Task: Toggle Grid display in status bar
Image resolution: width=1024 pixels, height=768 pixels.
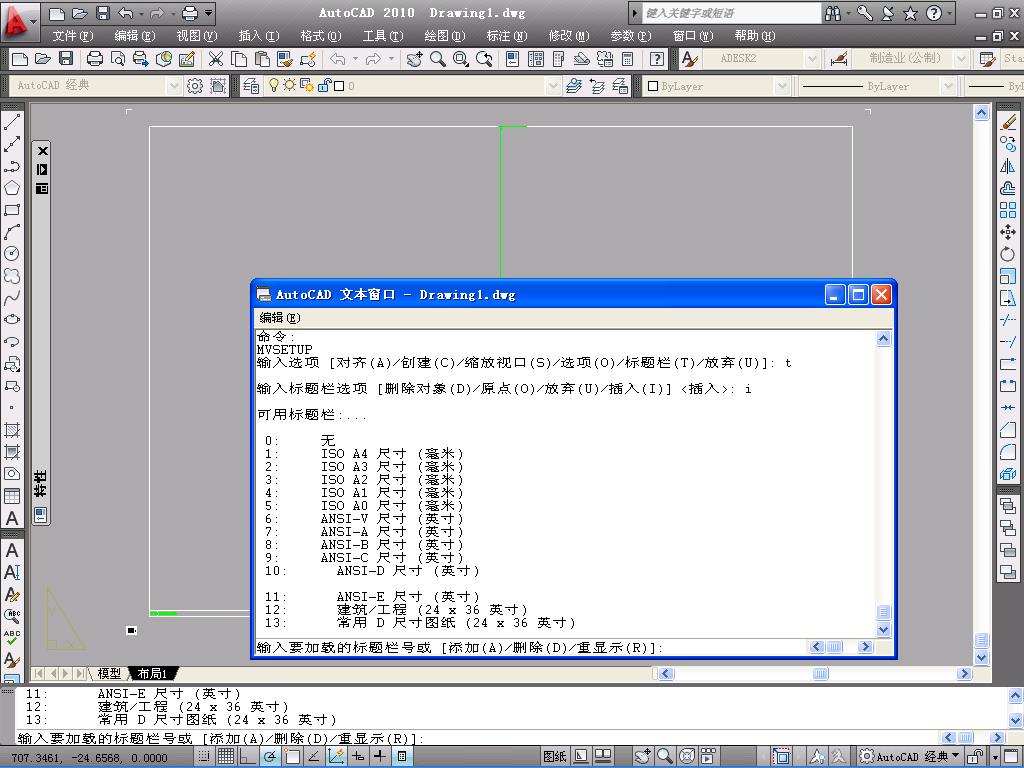Action: click(226, 756)
